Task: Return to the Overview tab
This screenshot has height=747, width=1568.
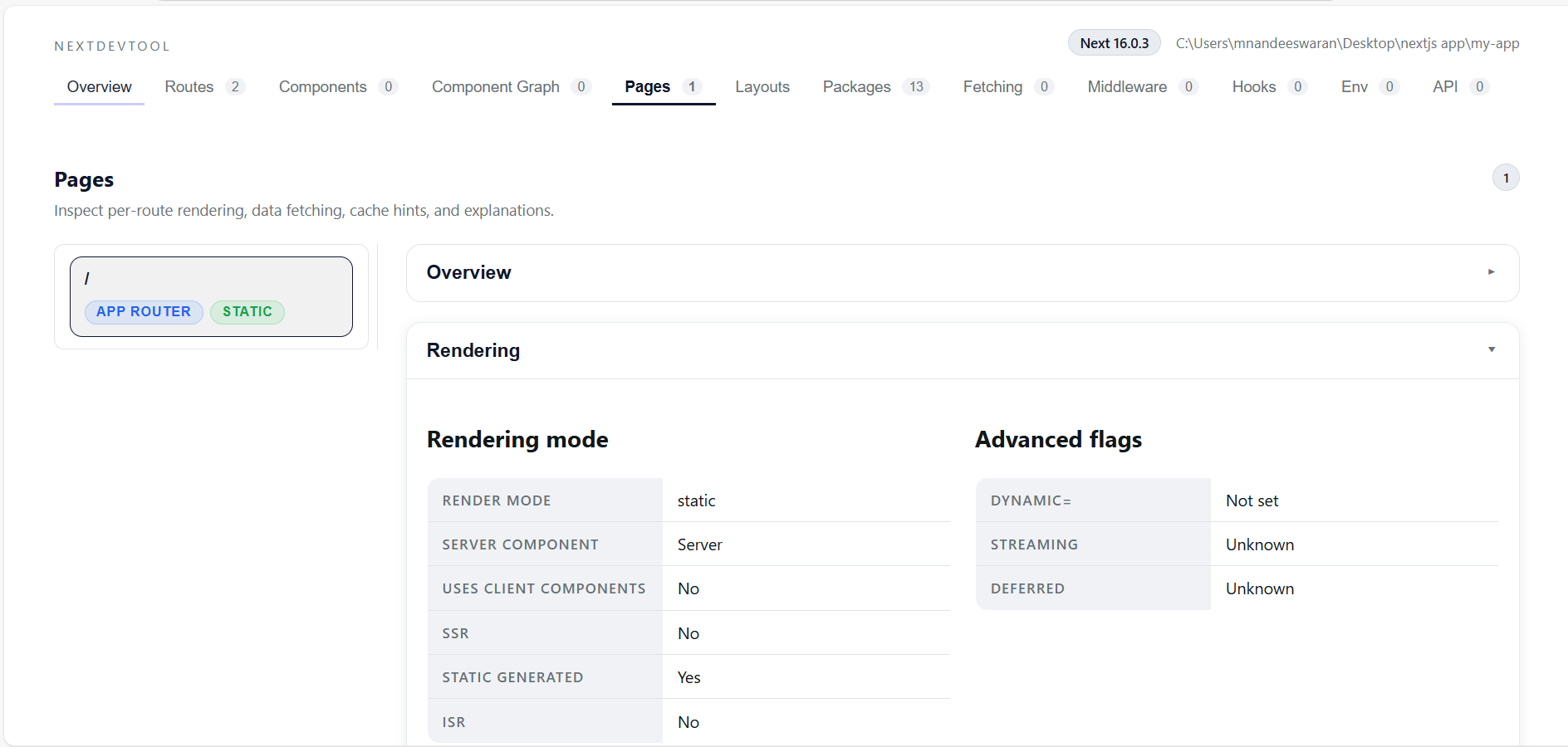Action: pyautogui.click(x=98, y=86)
